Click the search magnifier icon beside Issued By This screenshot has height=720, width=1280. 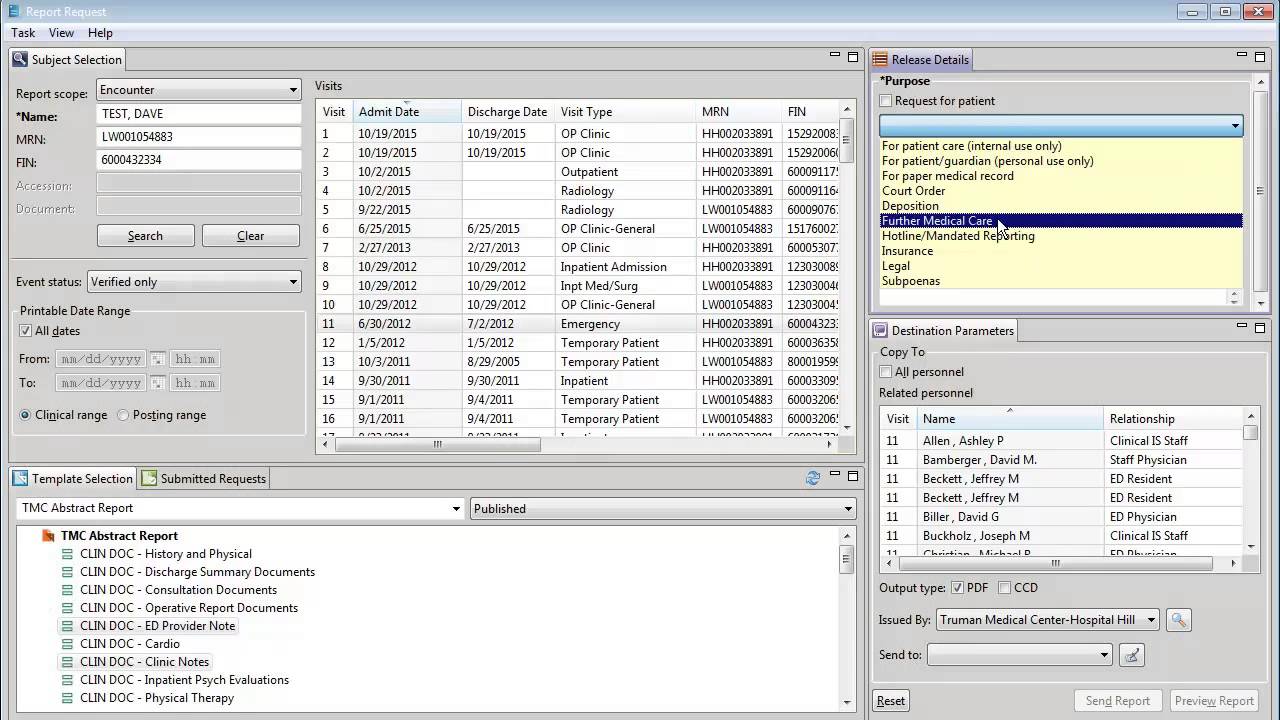[x=1179, y=620]
